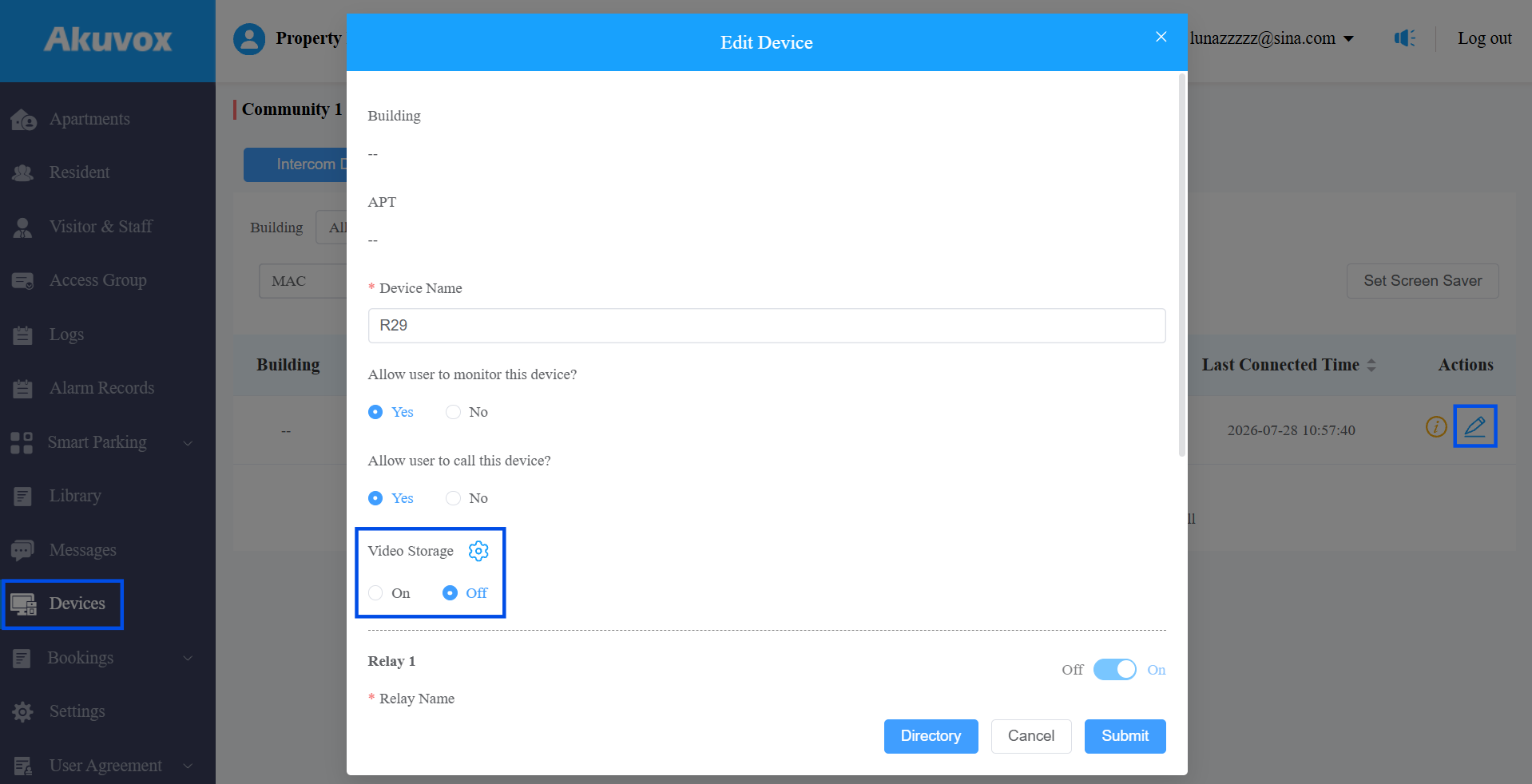
Task: Expand the Smart Parking submenu chevron
Action: point(189,443)
